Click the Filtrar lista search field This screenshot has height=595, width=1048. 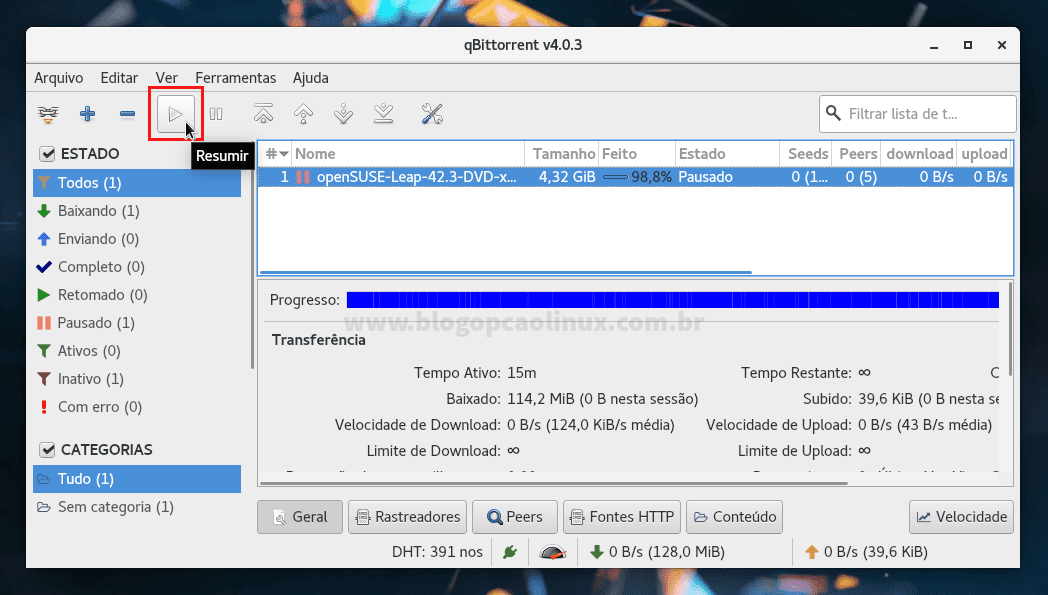[918, 114]
